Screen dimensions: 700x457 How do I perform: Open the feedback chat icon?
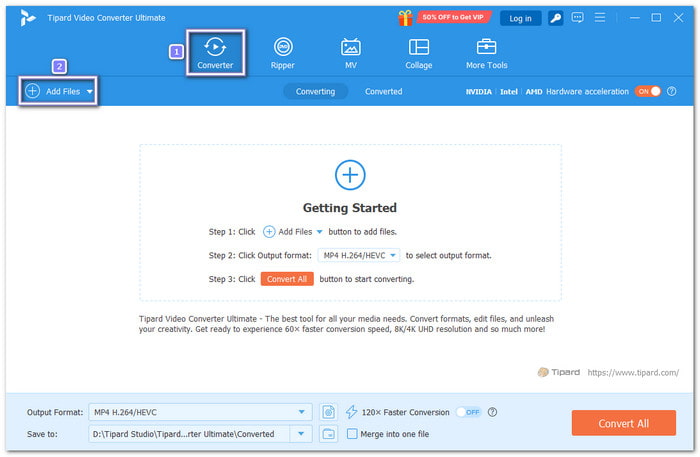pyautogui.click(x=577, y=18)
